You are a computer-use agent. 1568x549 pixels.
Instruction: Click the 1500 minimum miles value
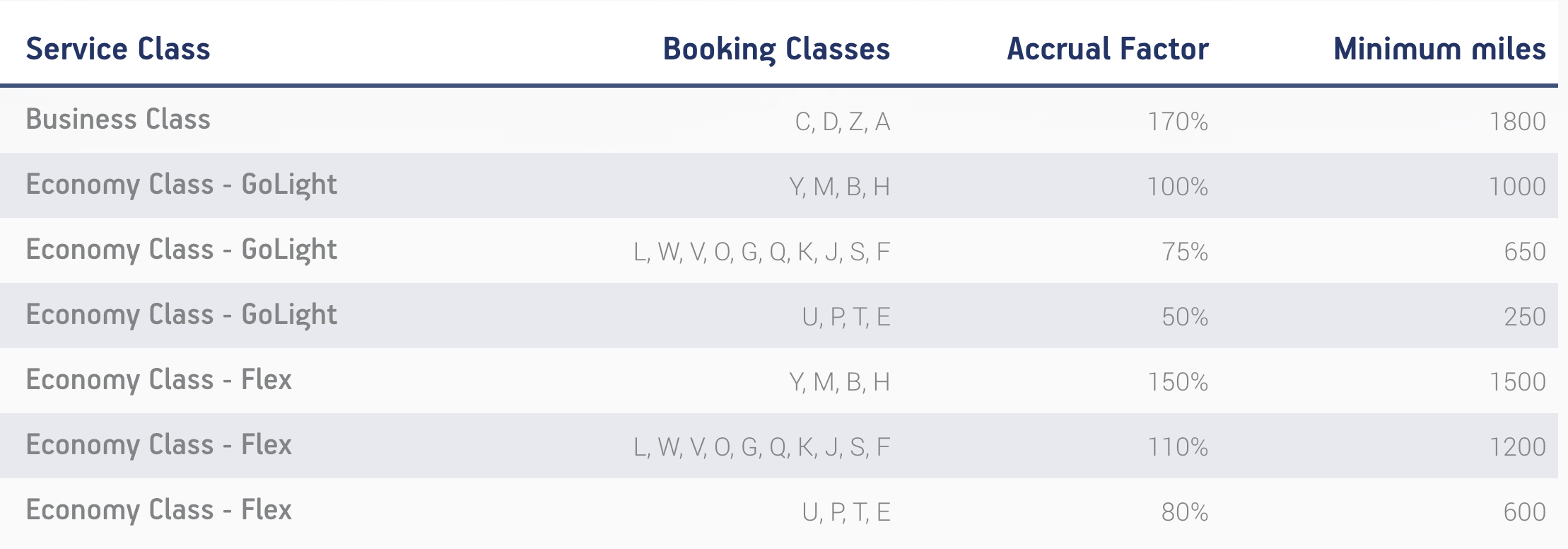pyautogui.click(x=1517, y=382)
